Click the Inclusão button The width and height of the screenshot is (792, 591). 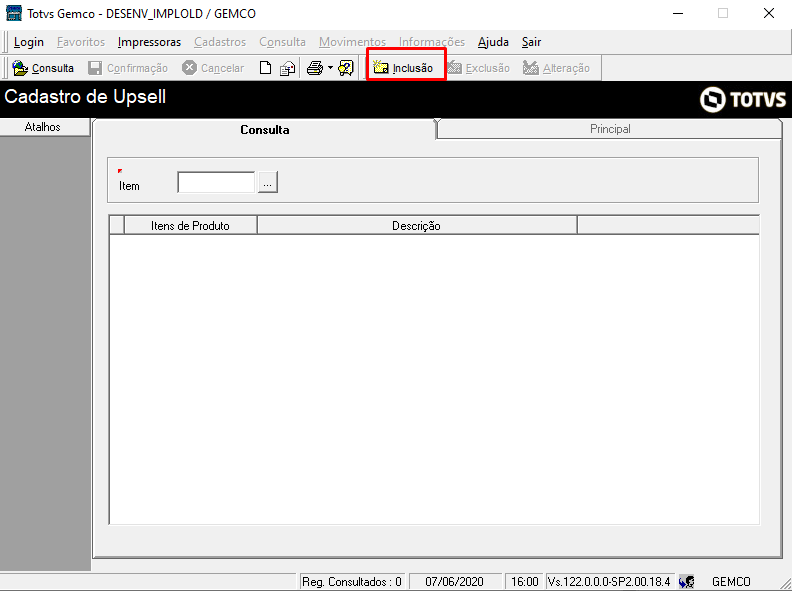[403, 68]
